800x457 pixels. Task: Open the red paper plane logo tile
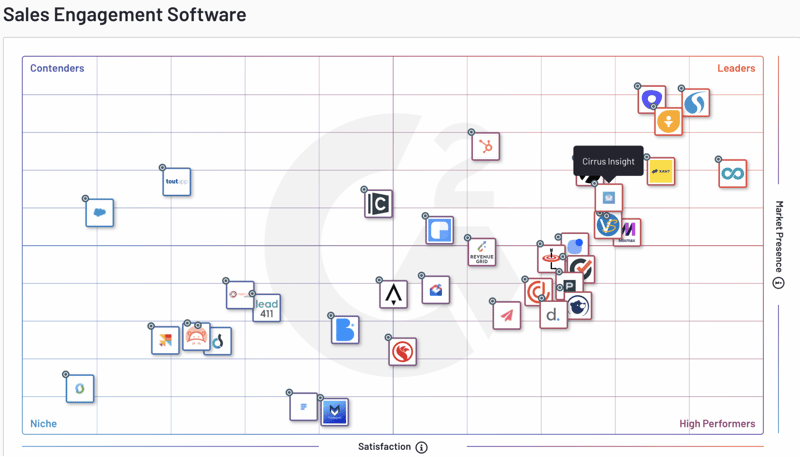(x=507, y=315)
